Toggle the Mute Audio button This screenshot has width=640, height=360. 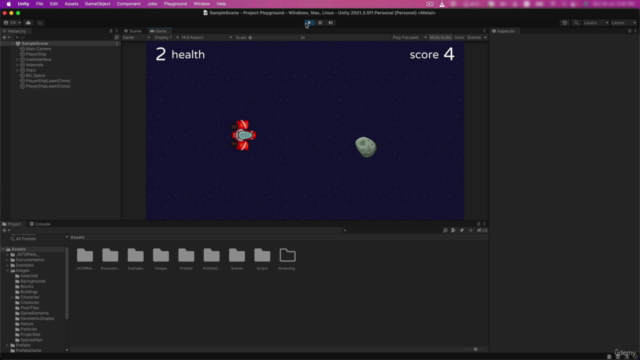[x=440, y=38]
